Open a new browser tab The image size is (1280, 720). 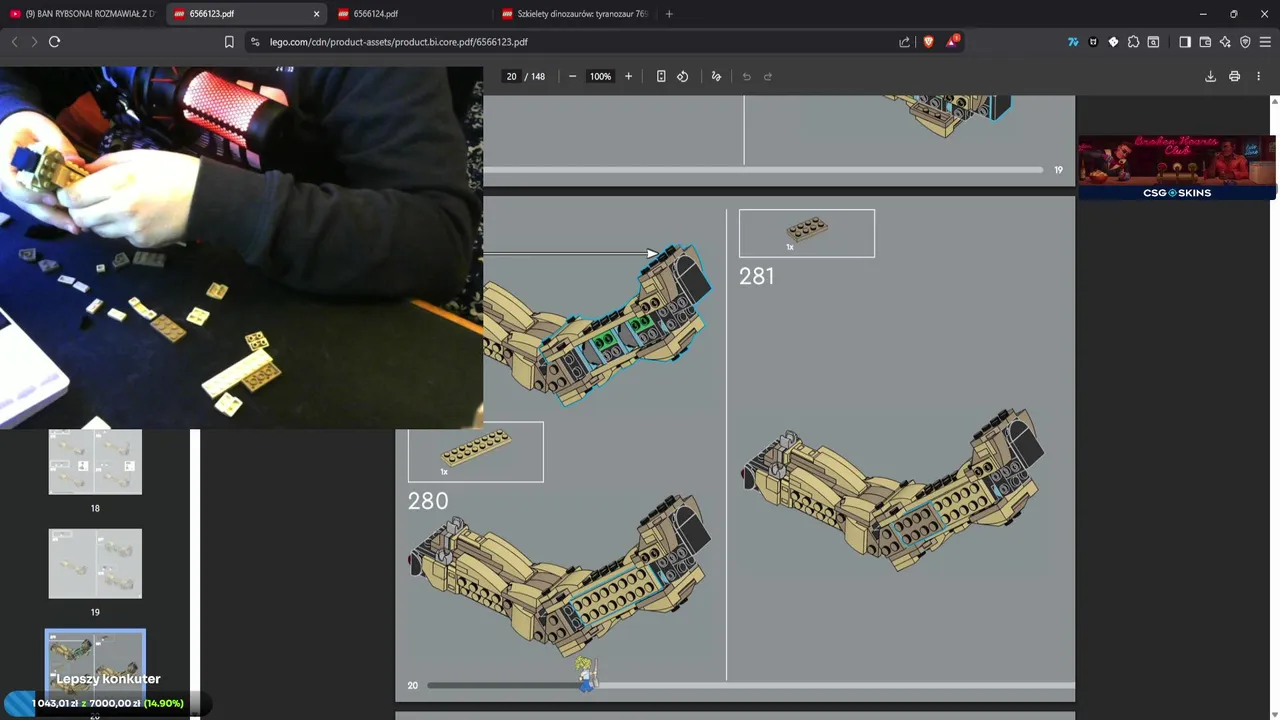[x=669, y=14]
